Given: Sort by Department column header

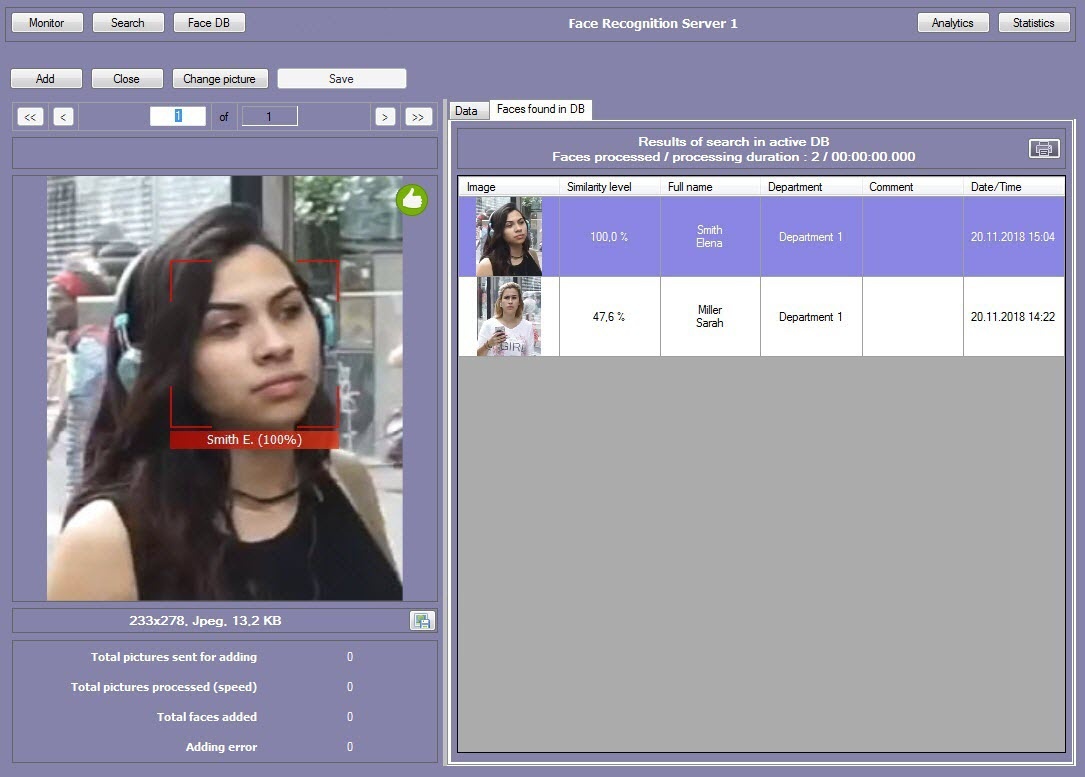Looking at the screenshot, I should point(811,187).
